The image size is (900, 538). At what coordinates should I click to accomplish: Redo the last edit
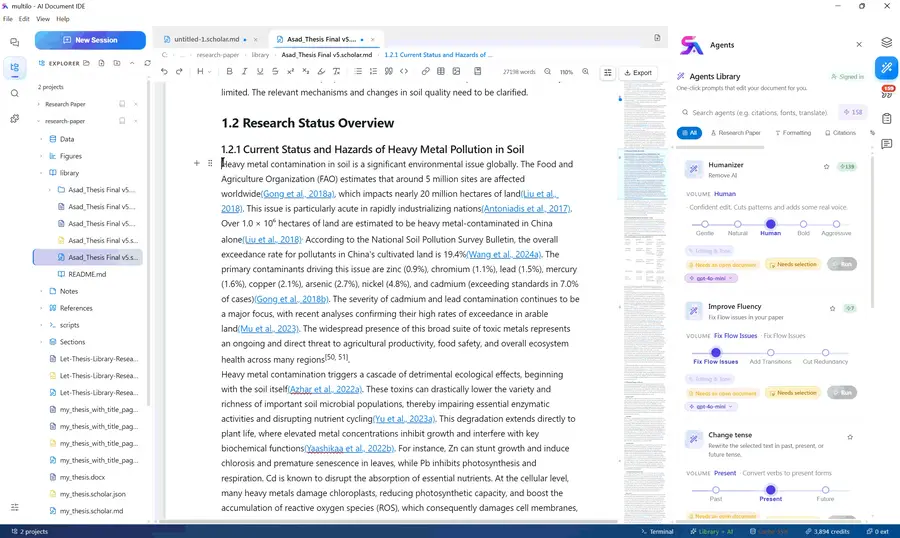point(179,72)
